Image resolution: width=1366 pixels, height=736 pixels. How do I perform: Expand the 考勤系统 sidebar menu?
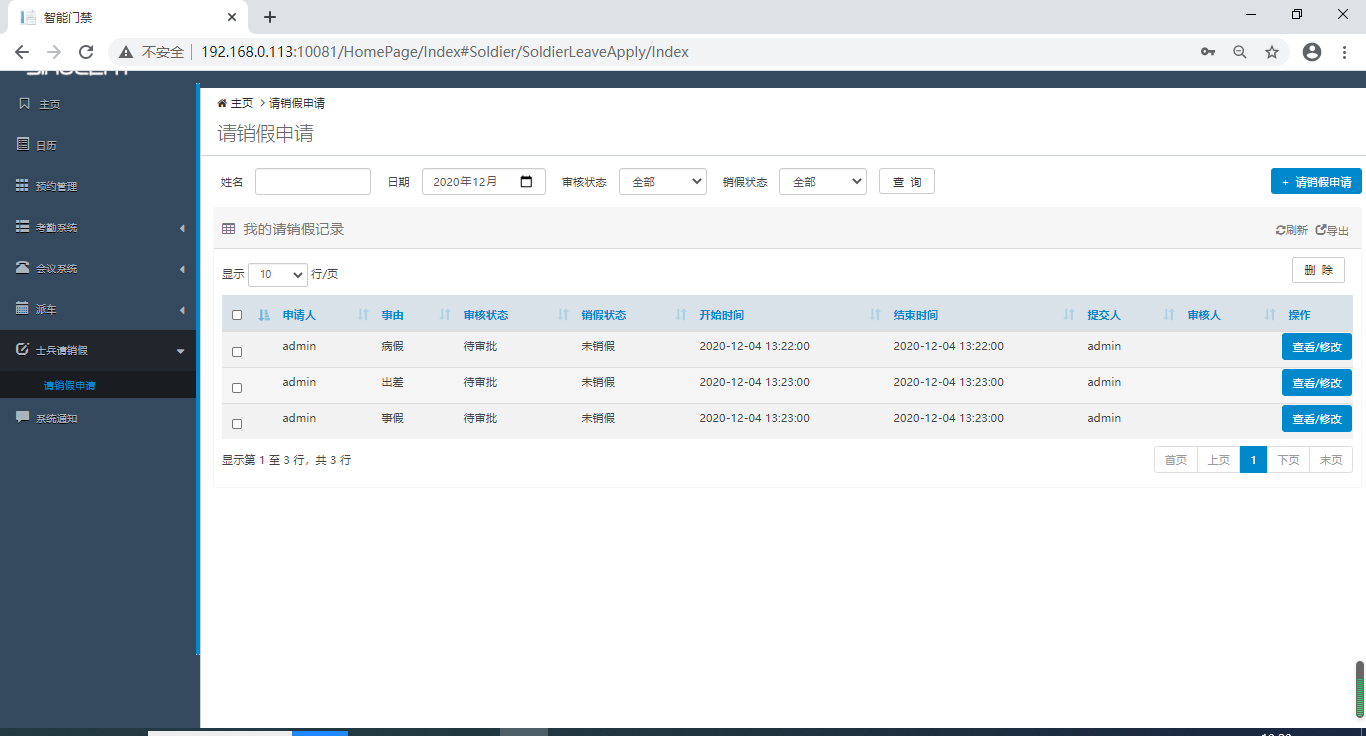(98, 228)
